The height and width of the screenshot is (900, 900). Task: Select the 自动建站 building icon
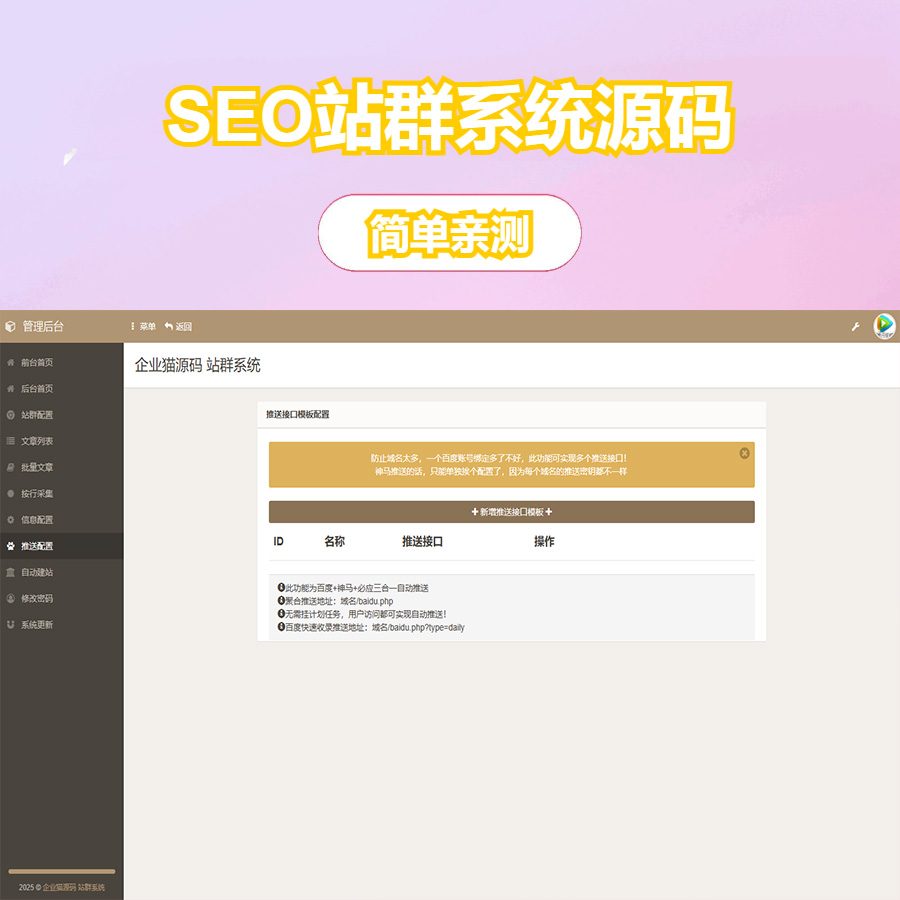(x=11, y=571)
